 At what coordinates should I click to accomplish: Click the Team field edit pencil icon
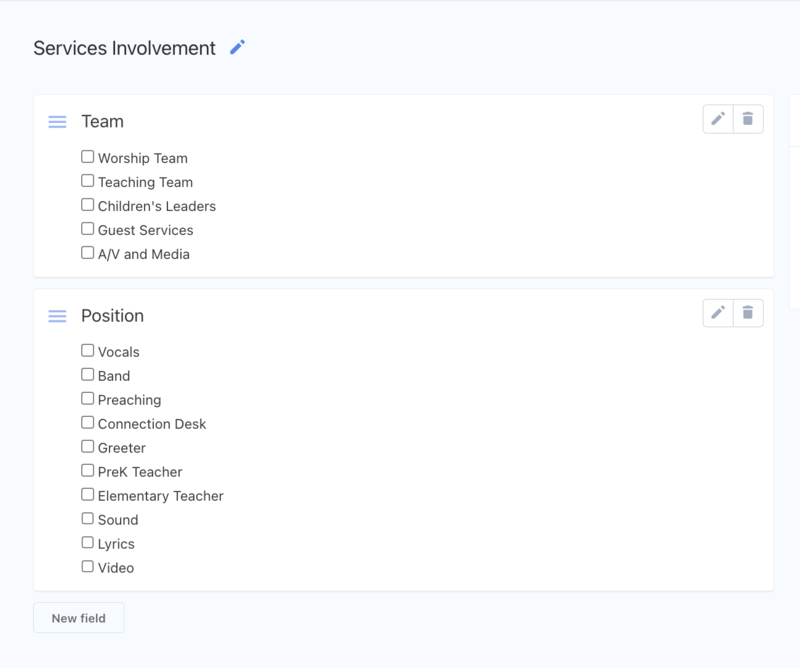click(718, 119)
